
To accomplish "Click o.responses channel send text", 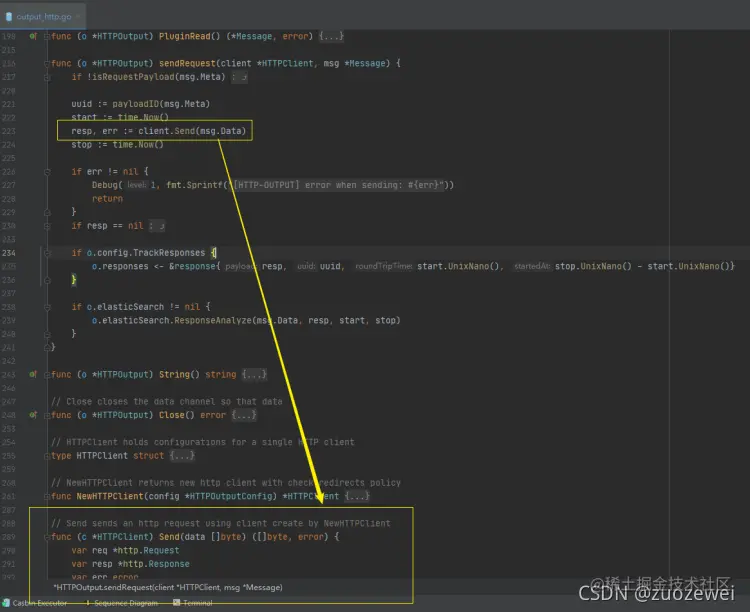I will point(120,267).
